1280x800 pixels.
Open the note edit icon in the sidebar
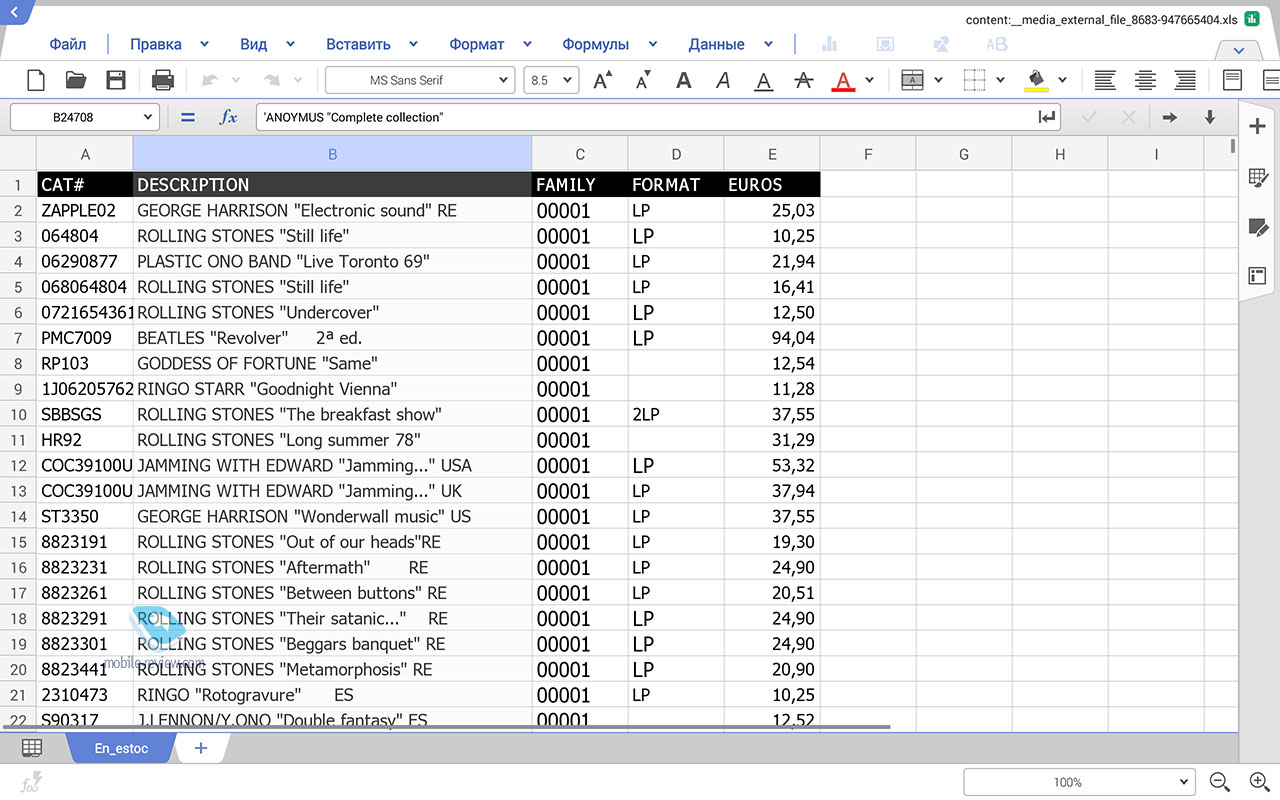pyautogui.click(x=1258, y=227)
